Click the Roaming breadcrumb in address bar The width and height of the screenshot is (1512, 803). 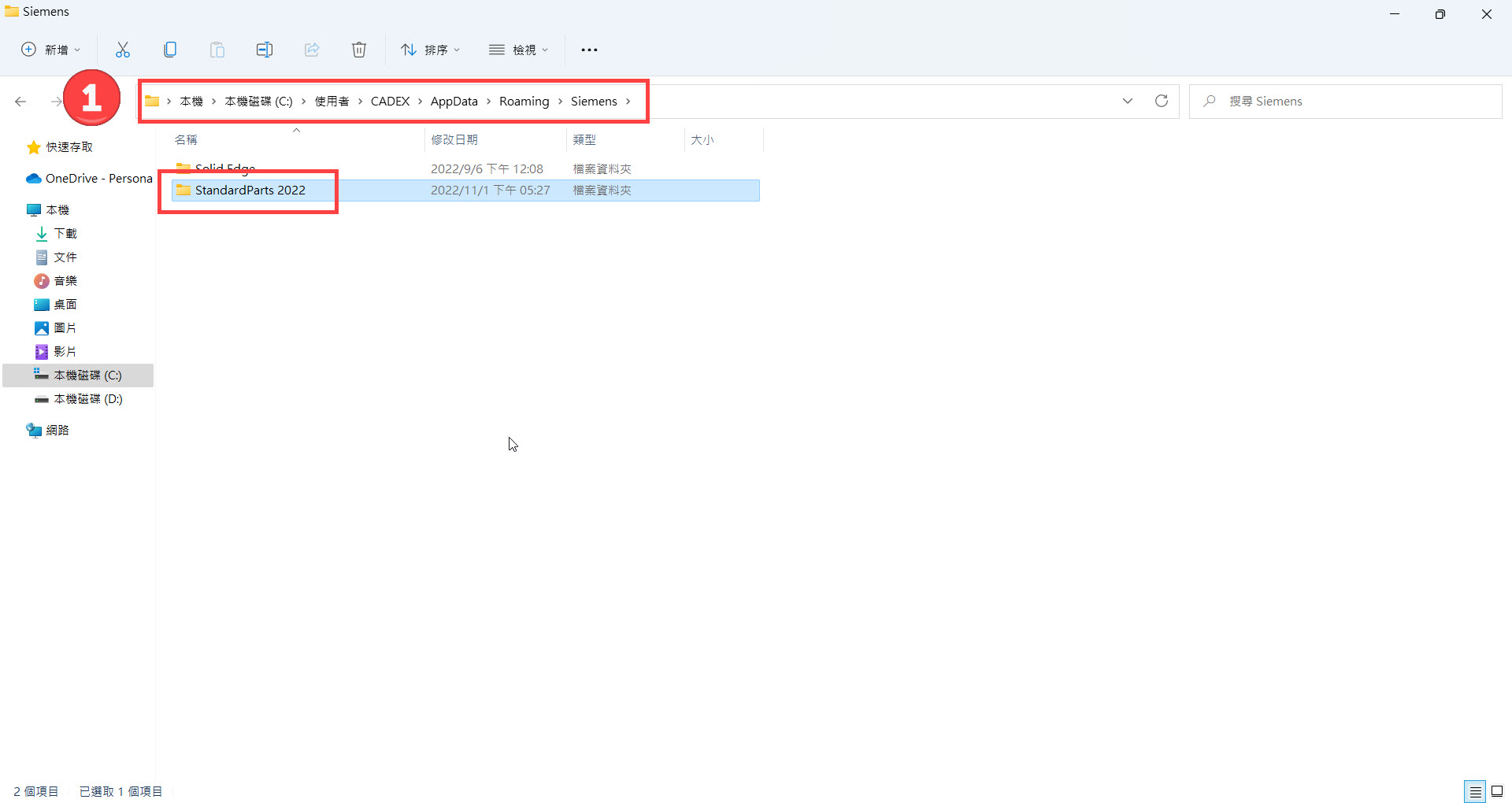524,101
